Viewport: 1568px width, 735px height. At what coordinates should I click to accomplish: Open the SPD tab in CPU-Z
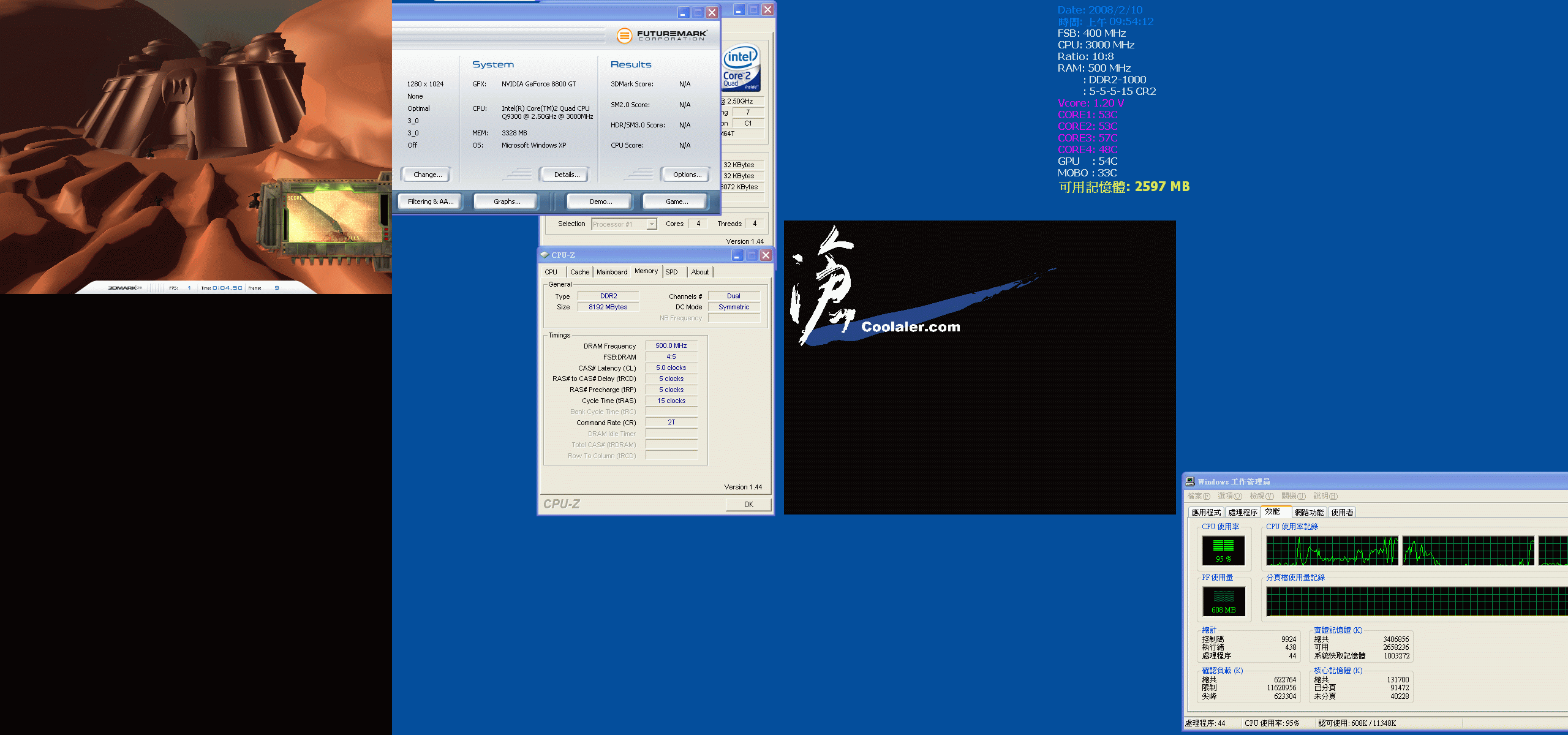(672, 272)
